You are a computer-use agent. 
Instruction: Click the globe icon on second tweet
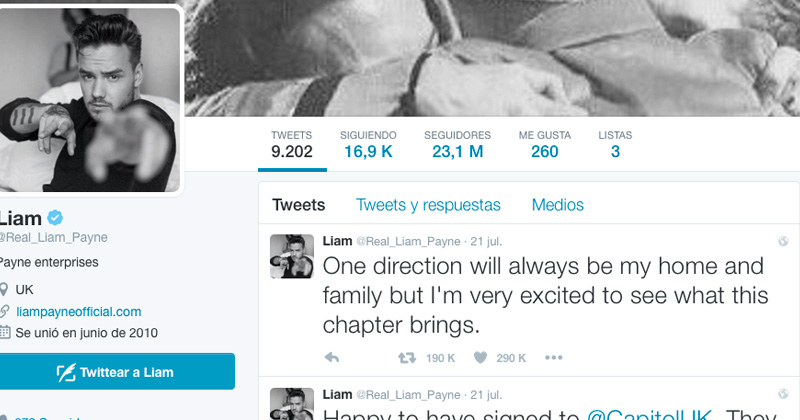pos(783,394)
